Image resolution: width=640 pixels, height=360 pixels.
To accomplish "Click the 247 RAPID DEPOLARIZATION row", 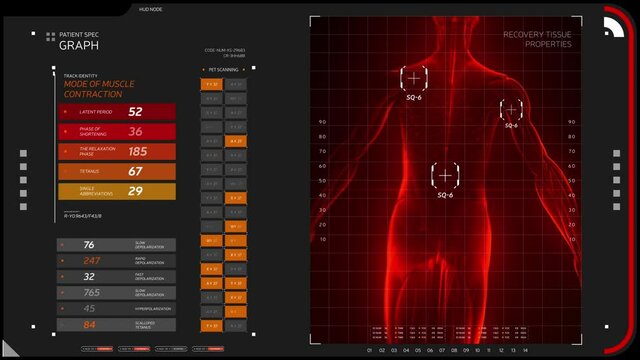I will tap(116, 261).
